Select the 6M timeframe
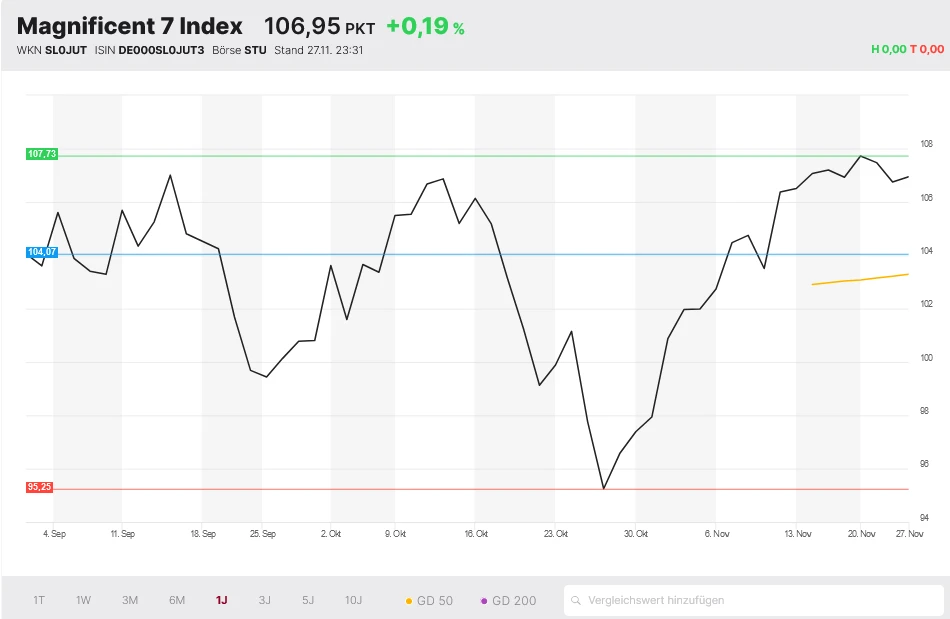This screenshot has width=950, height=619. point(176,600)
